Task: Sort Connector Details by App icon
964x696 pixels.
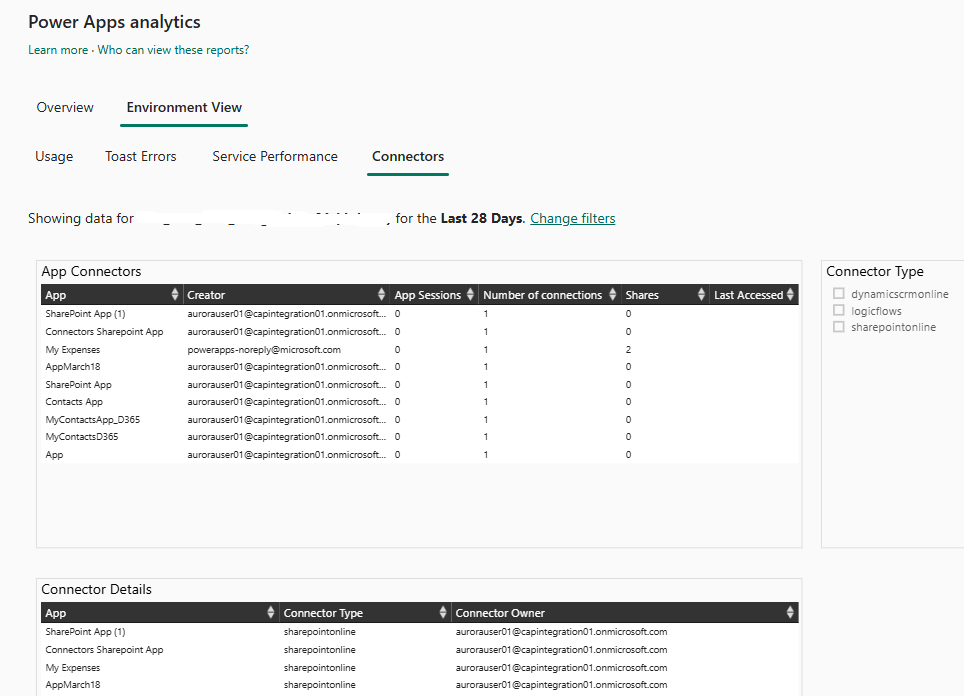Action: coord(271,613)
